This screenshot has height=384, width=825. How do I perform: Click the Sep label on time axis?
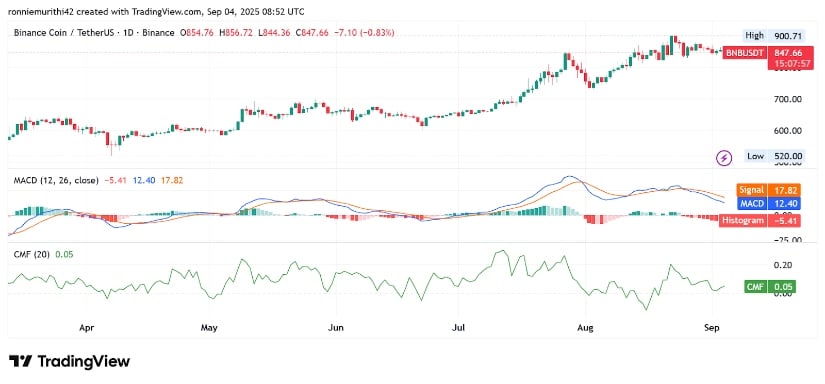[x=711, y=328]
